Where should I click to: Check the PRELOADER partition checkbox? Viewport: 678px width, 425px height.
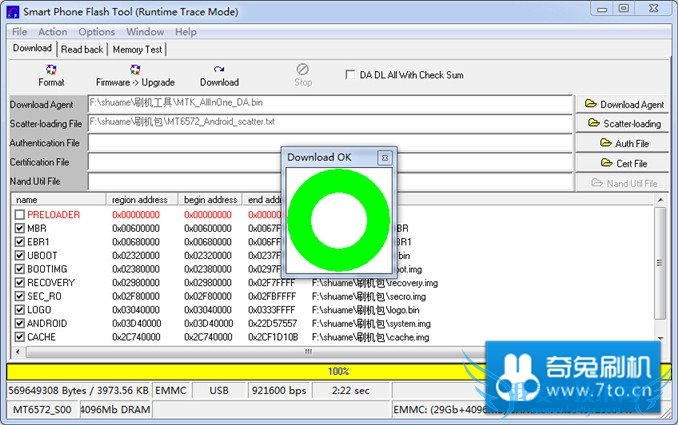pos(20,215)
